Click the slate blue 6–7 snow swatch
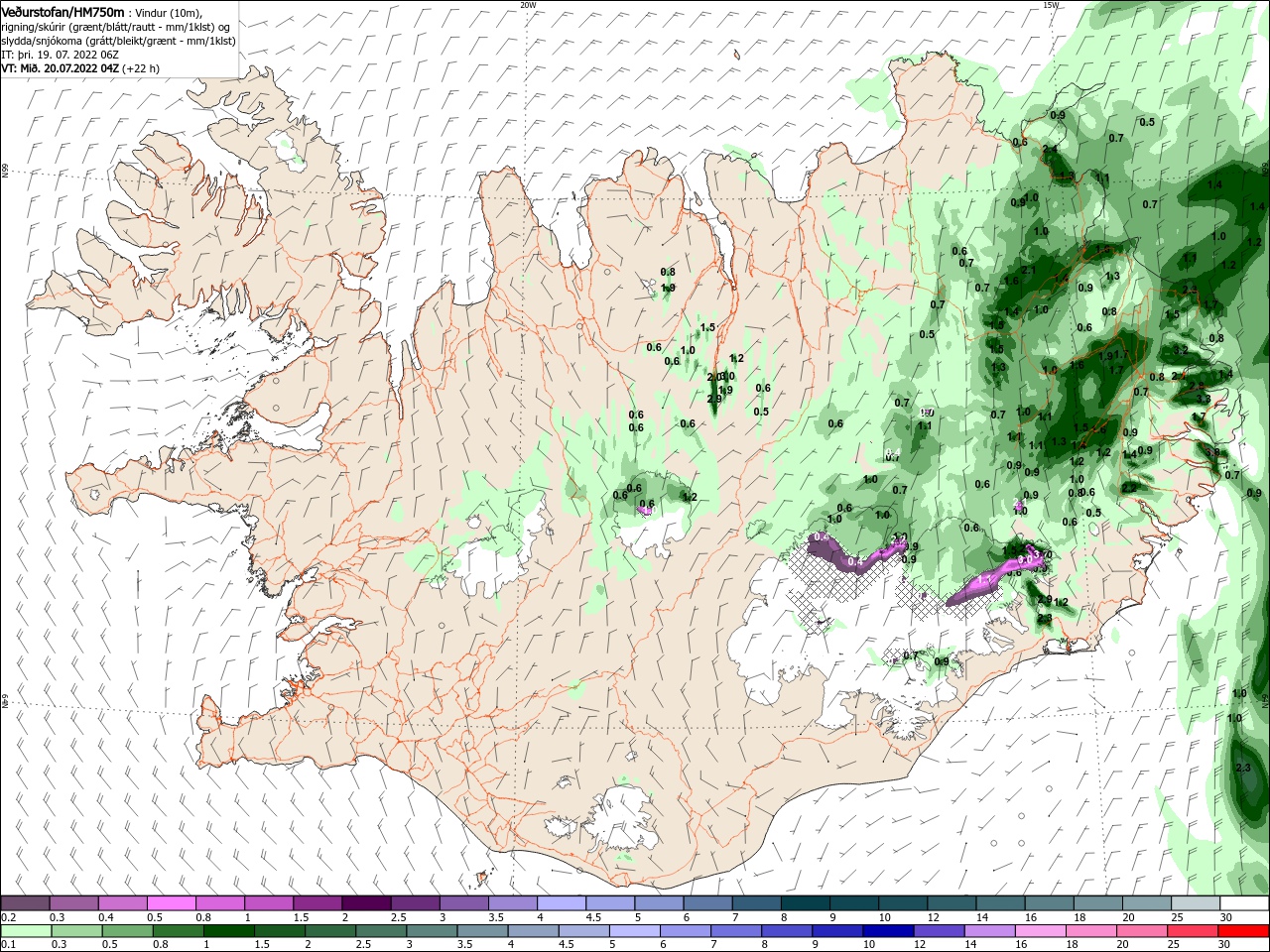Screen dimensions: 1270x952 [708, 903]
